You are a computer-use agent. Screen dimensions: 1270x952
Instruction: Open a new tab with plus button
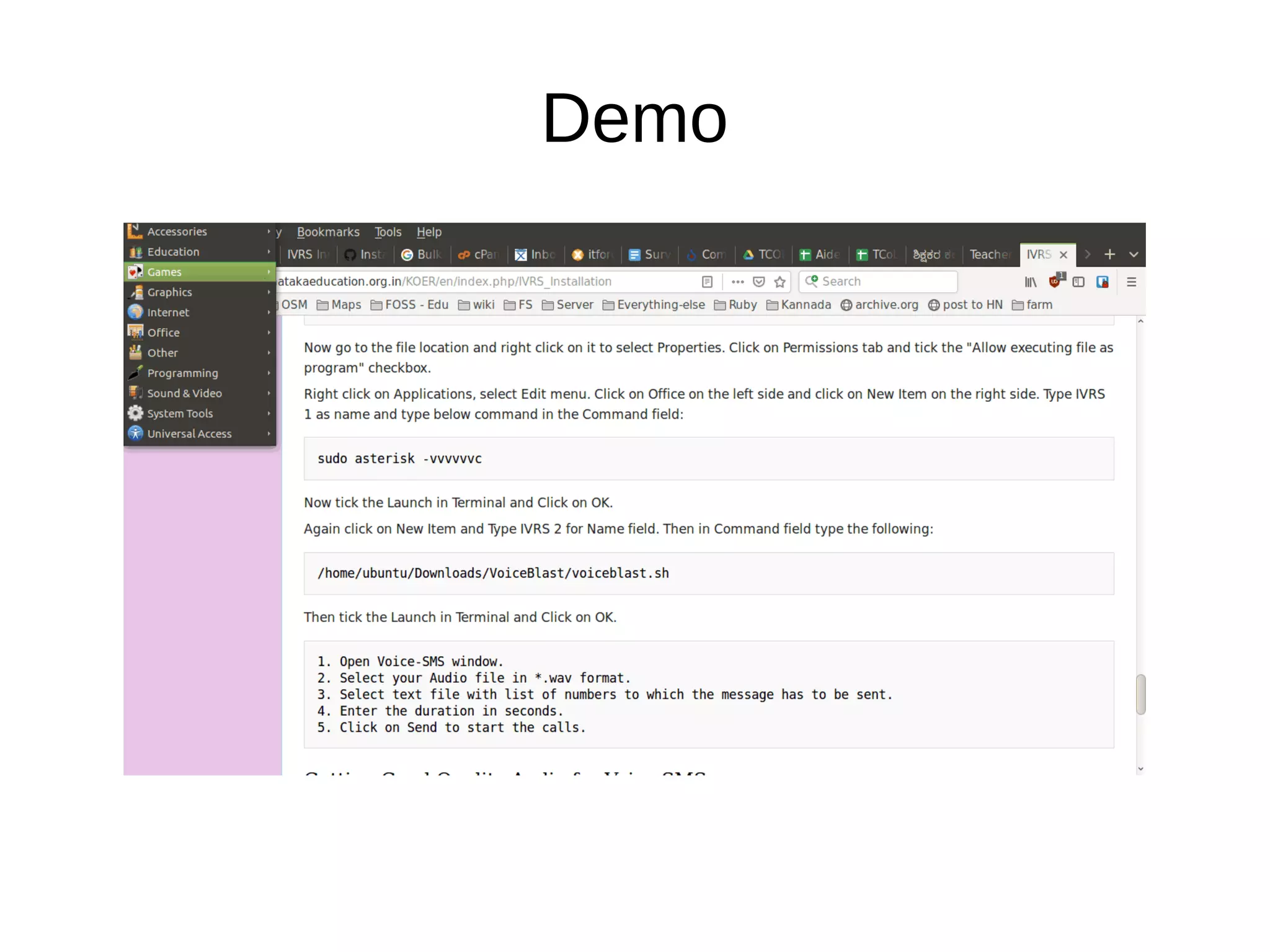1109,254
